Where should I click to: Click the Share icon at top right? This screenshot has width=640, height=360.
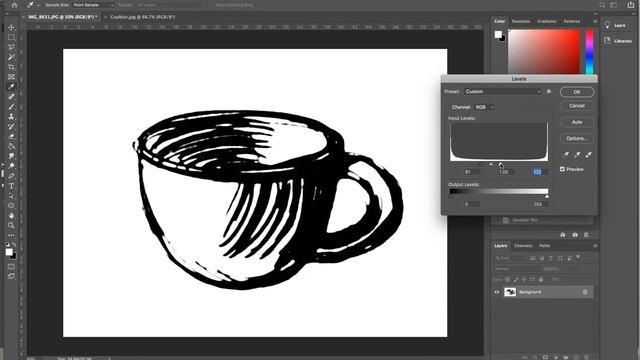631,5
